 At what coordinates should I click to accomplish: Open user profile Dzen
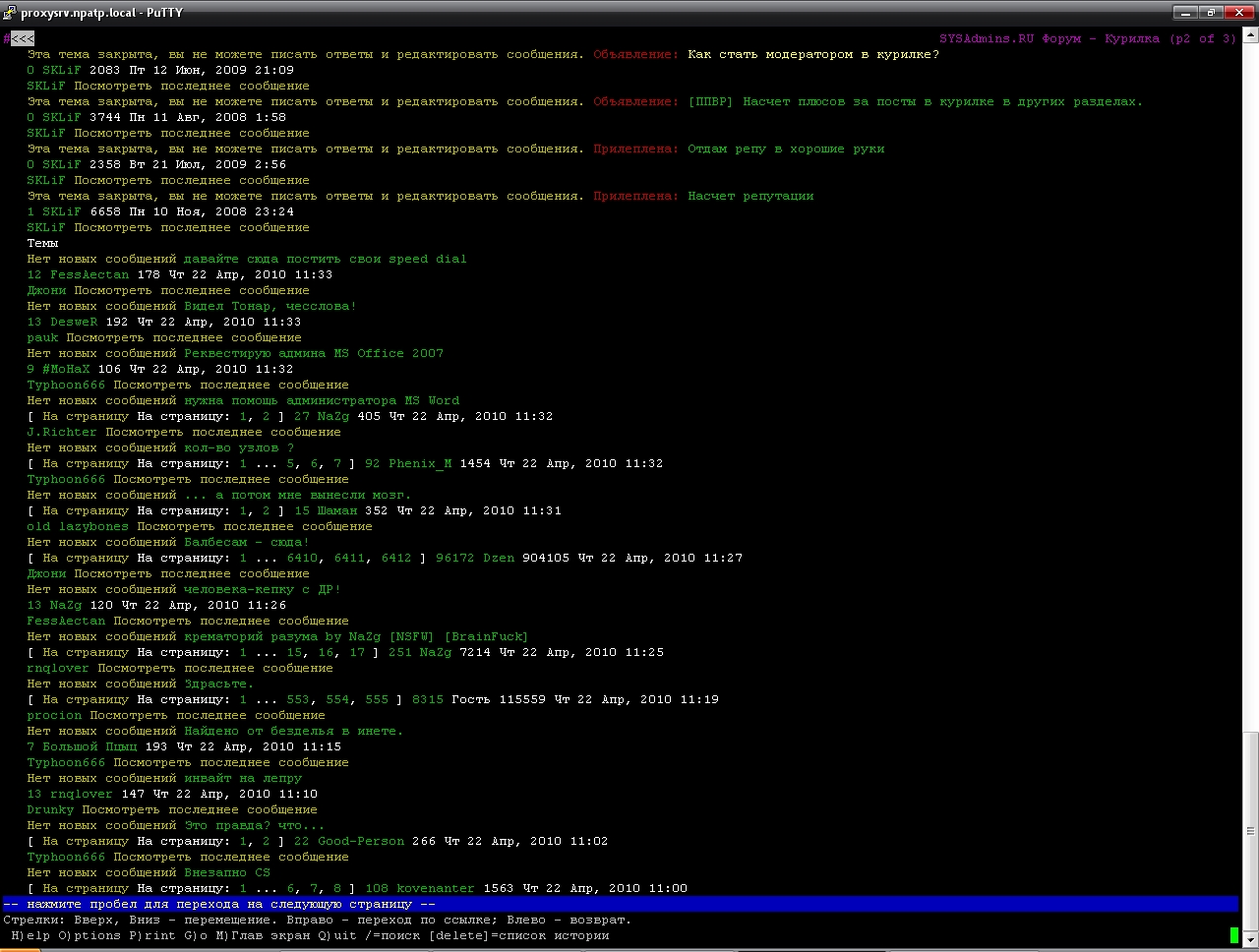click(x=499, y=558)
